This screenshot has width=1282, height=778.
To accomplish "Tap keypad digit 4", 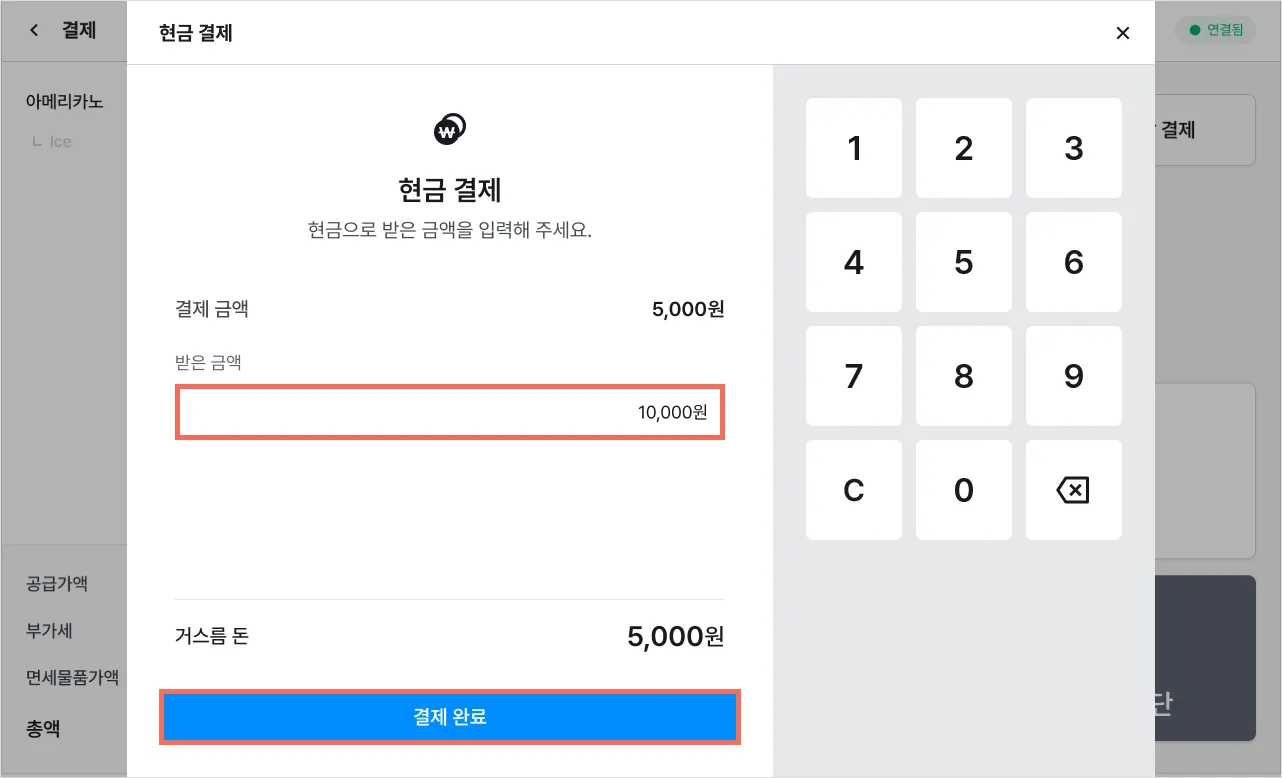I will (x=853, y=262).
